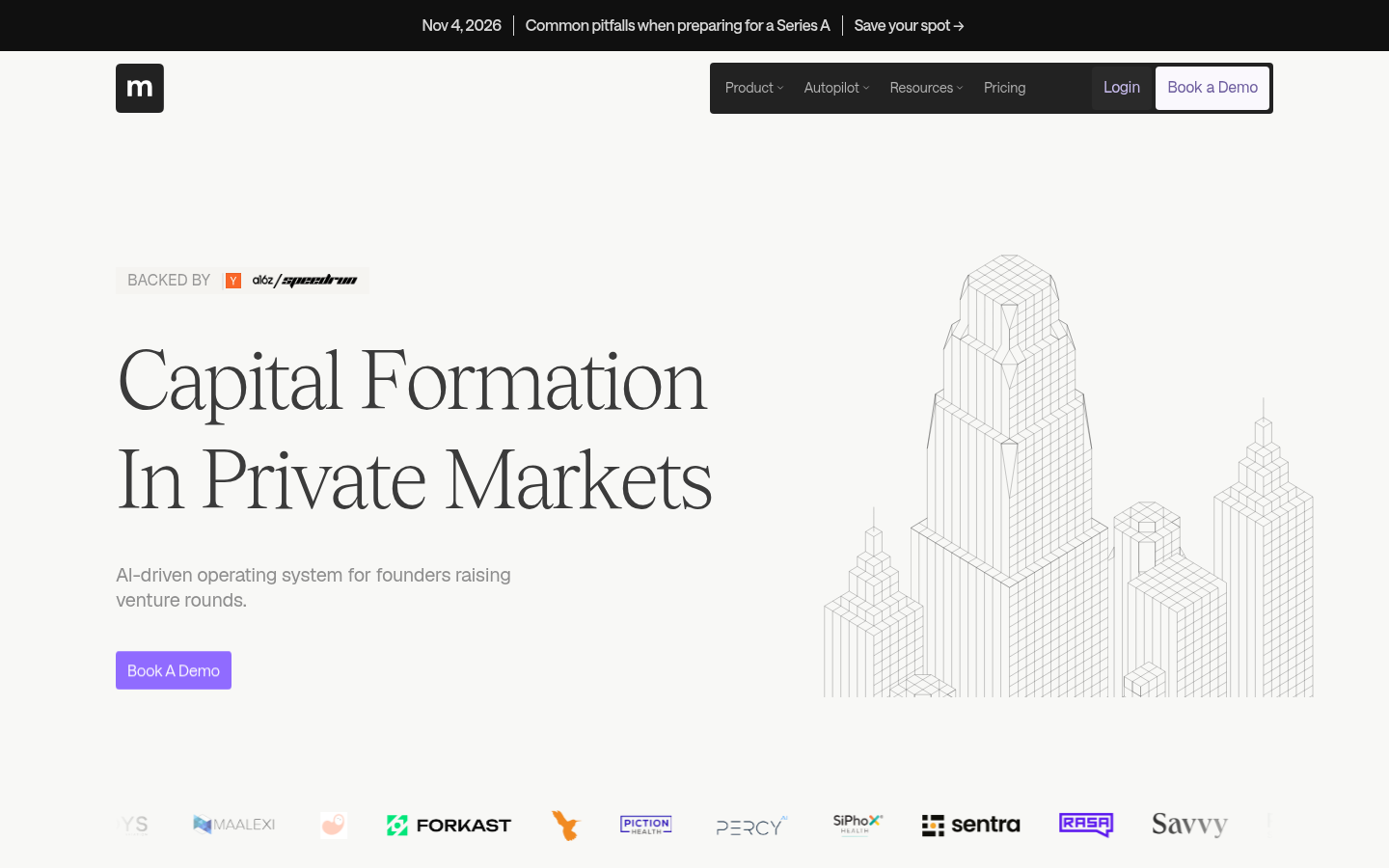This screenshot has width=1389, height=868.
Task: Open the Resources dropdown menu
Action: pos(927,88)
